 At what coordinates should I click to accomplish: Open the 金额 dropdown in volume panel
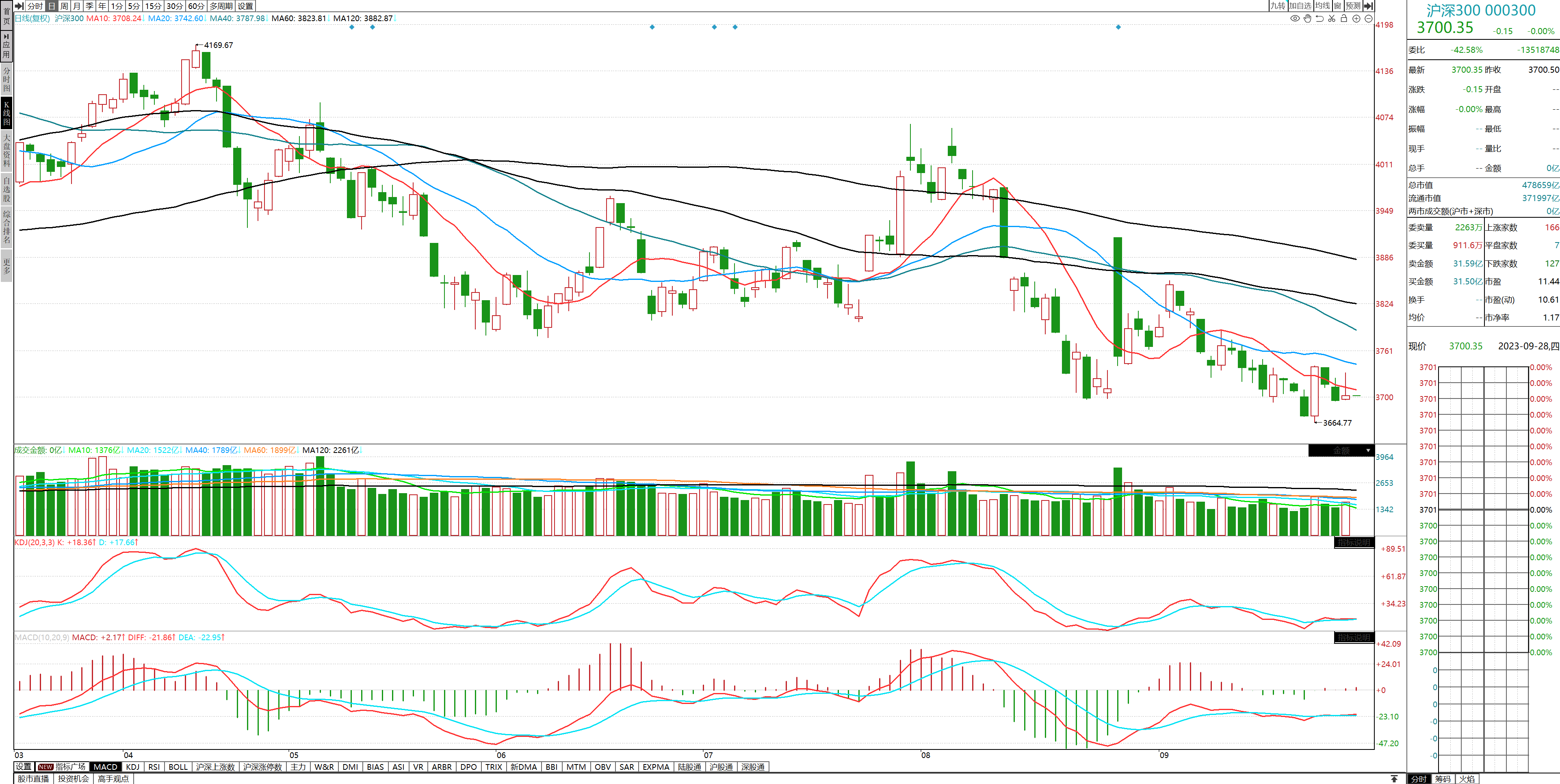[x=1367, y=450]
